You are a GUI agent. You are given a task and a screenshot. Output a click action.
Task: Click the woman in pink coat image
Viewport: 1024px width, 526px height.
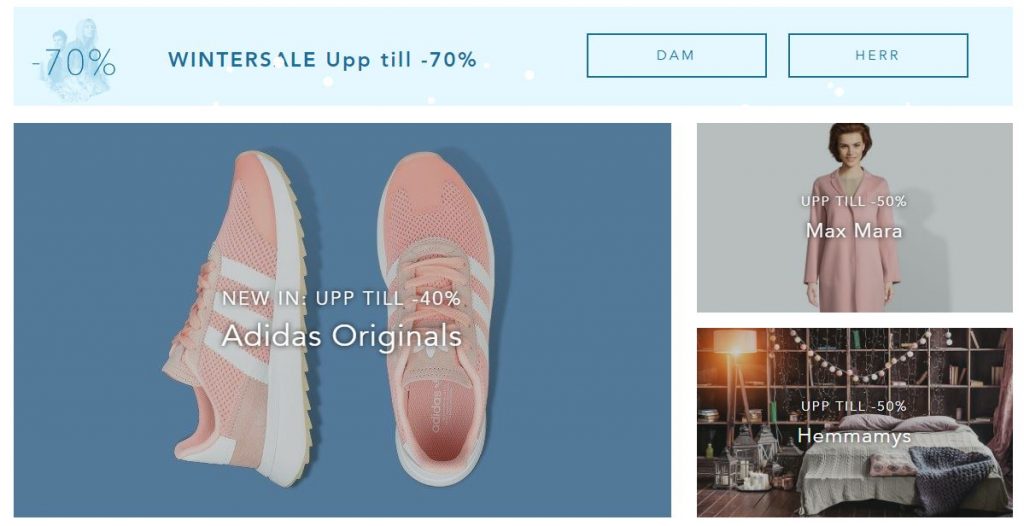click(x=851, y=218)
